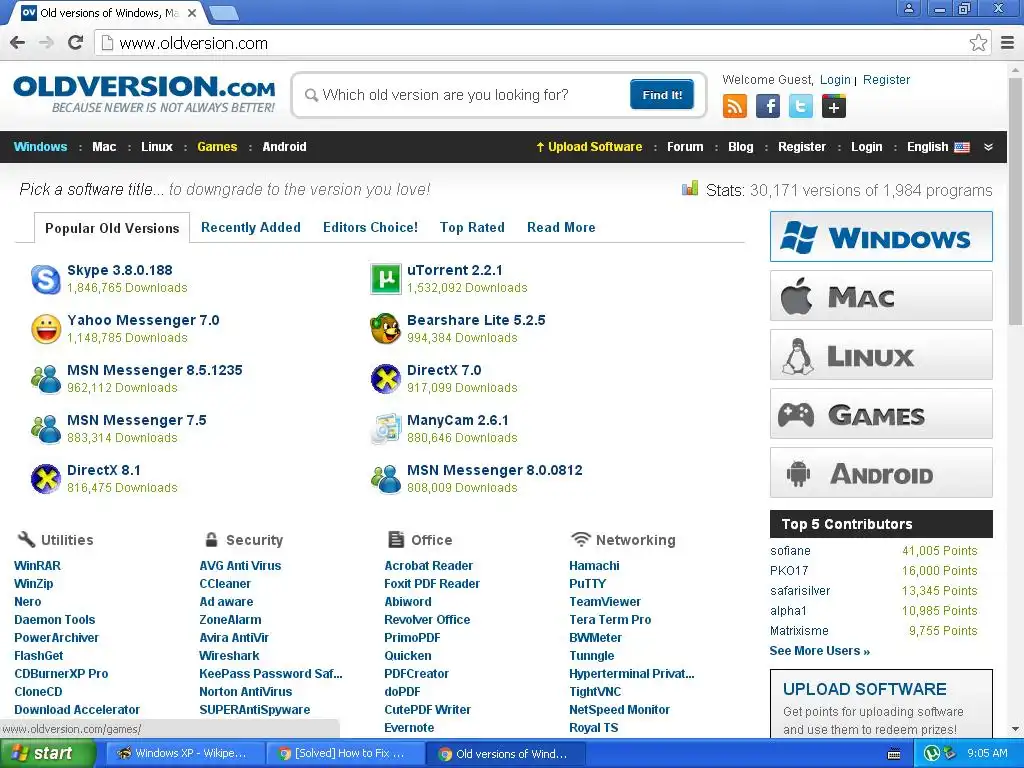
Task: Select Mac in the navigation bar
Action: [x=104, y=147]
